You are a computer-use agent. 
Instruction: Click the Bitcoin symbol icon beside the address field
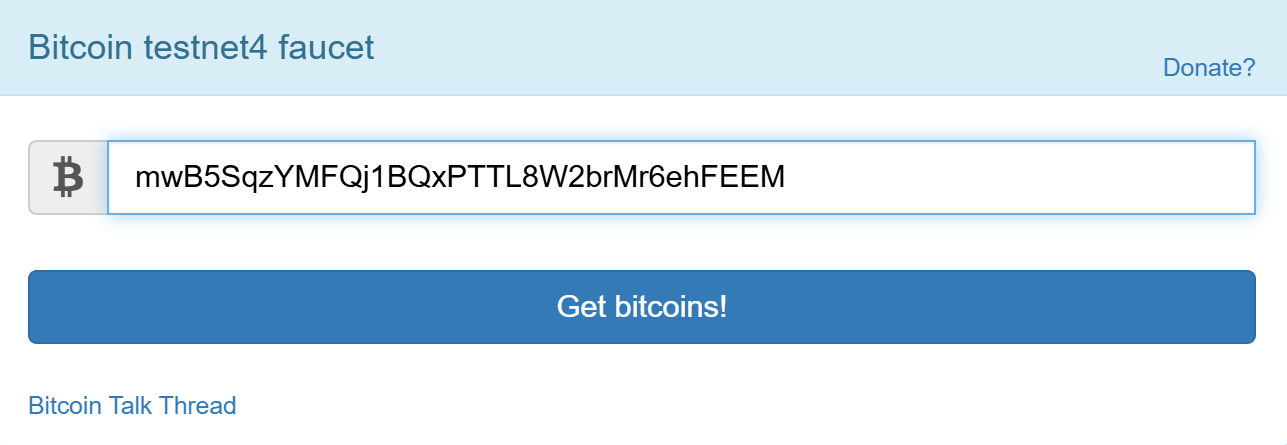coord(68,178)
